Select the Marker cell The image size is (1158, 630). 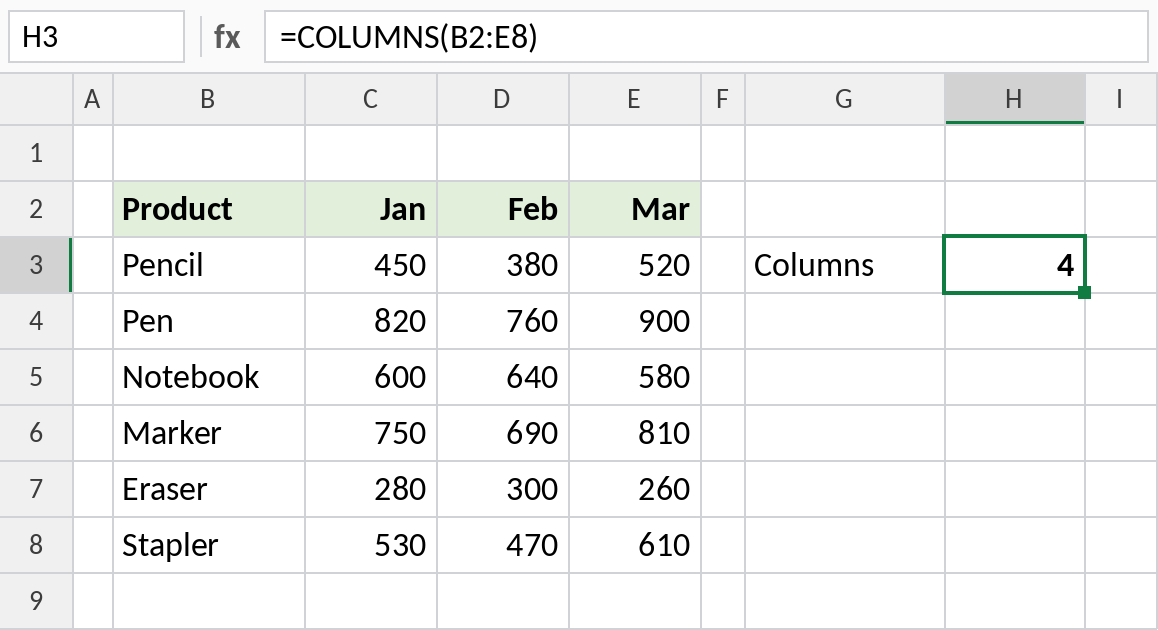(x=208, y=434)
